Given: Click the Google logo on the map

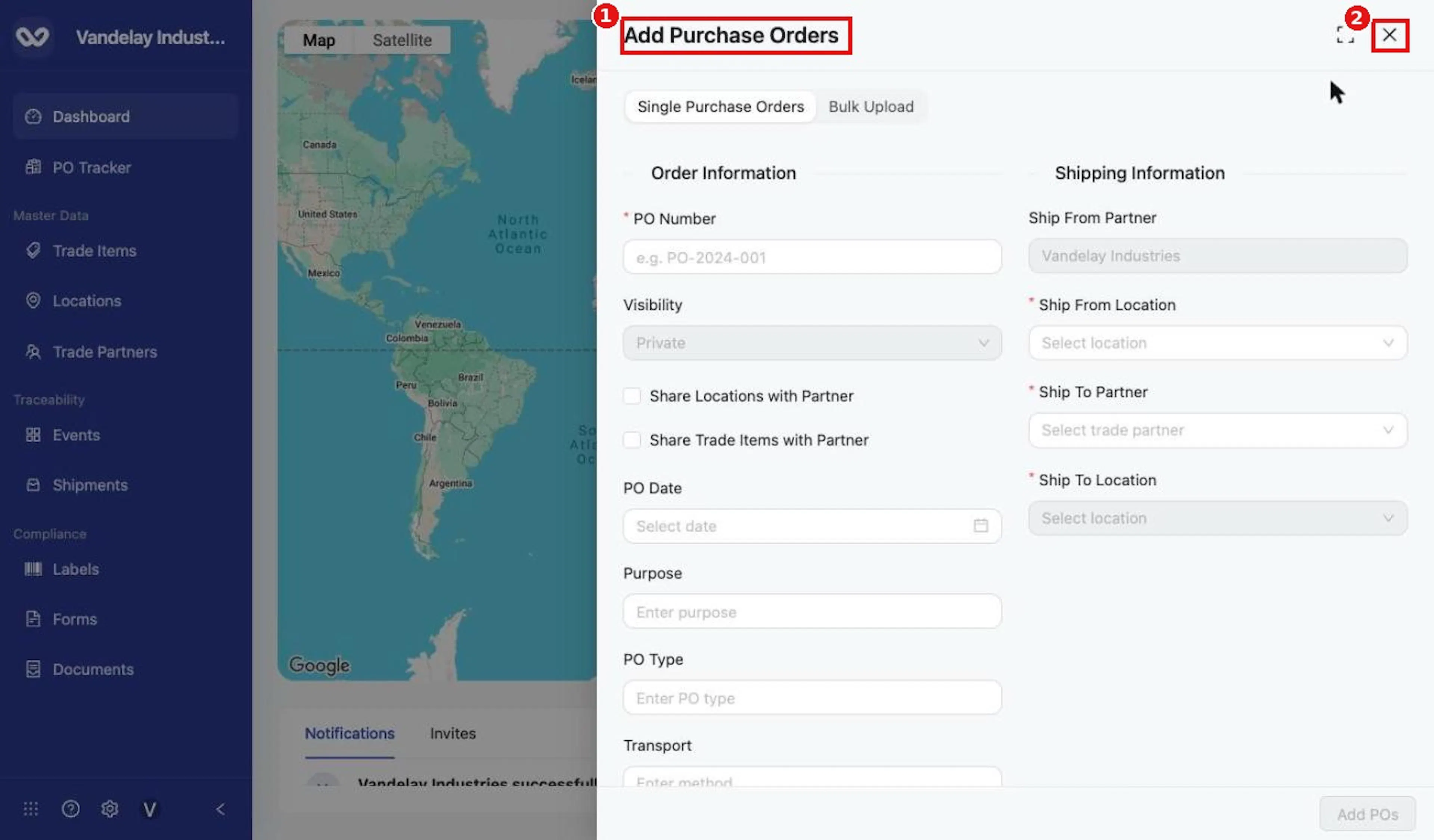Looking at the screenshot, I should click(319, 665).
